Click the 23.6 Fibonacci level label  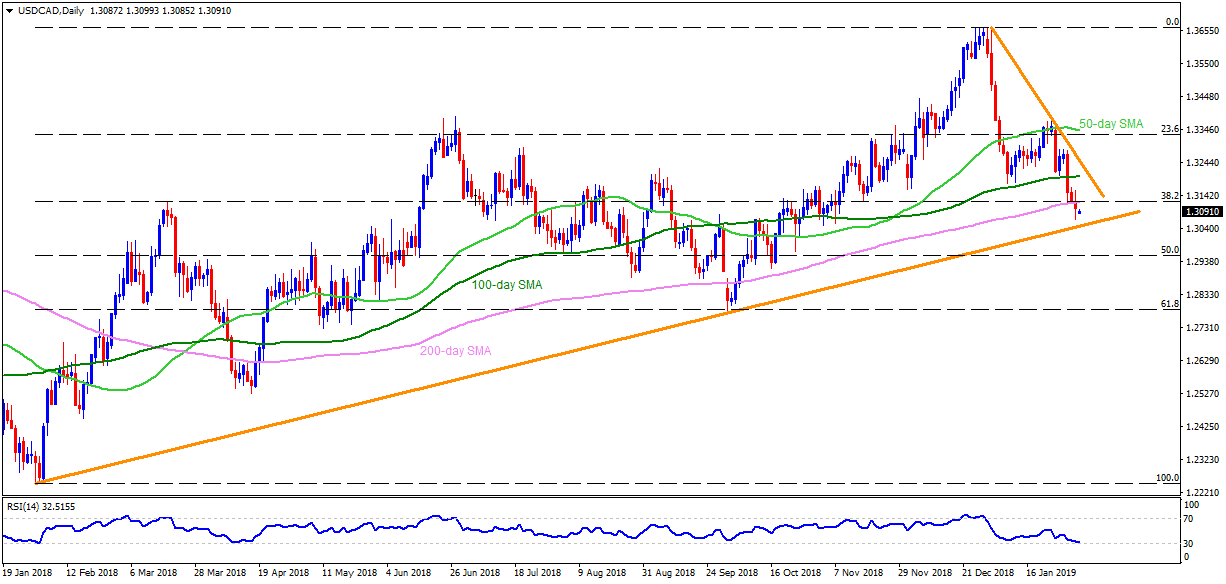point(1169,129)
